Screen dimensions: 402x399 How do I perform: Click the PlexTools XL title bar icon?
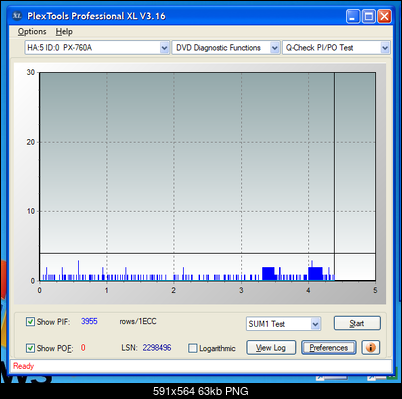pos(17,15)
